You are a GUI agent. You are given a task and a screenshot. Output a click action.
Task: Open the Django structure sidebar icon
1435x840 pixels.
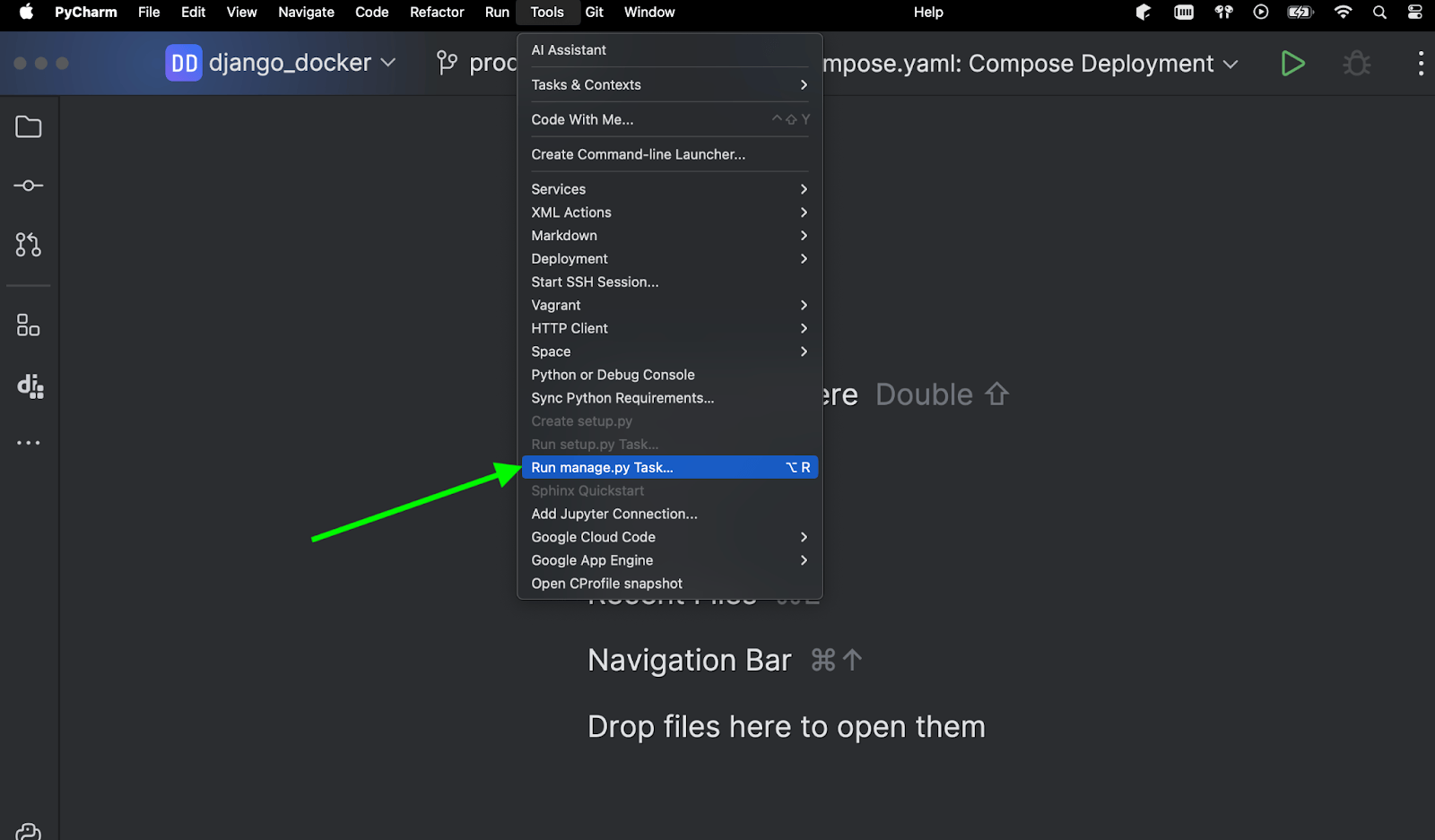pos(30,385)
